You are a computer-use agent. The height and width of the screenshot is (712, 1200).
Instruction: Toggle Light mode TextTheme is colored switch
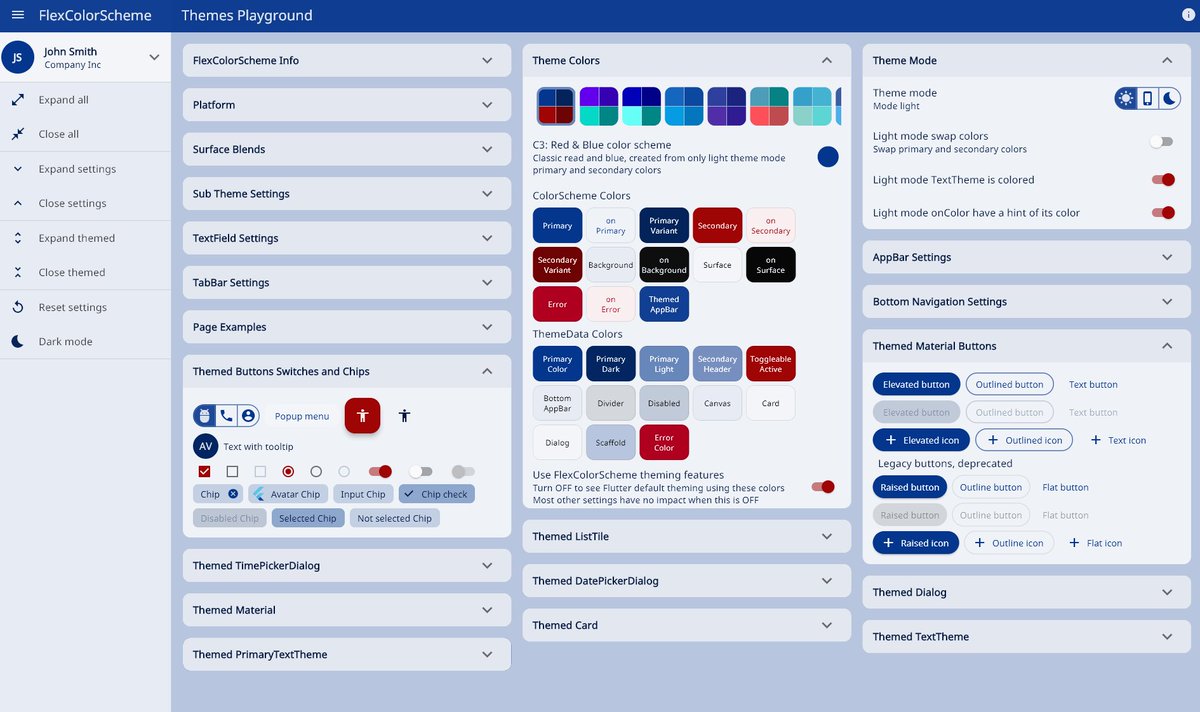[1163, 180]
